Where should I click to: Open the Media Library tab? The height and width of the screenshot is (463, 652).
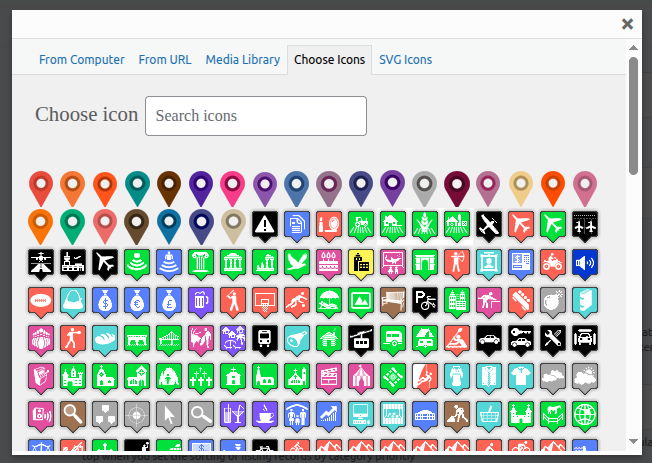click(x=243, y=60)
